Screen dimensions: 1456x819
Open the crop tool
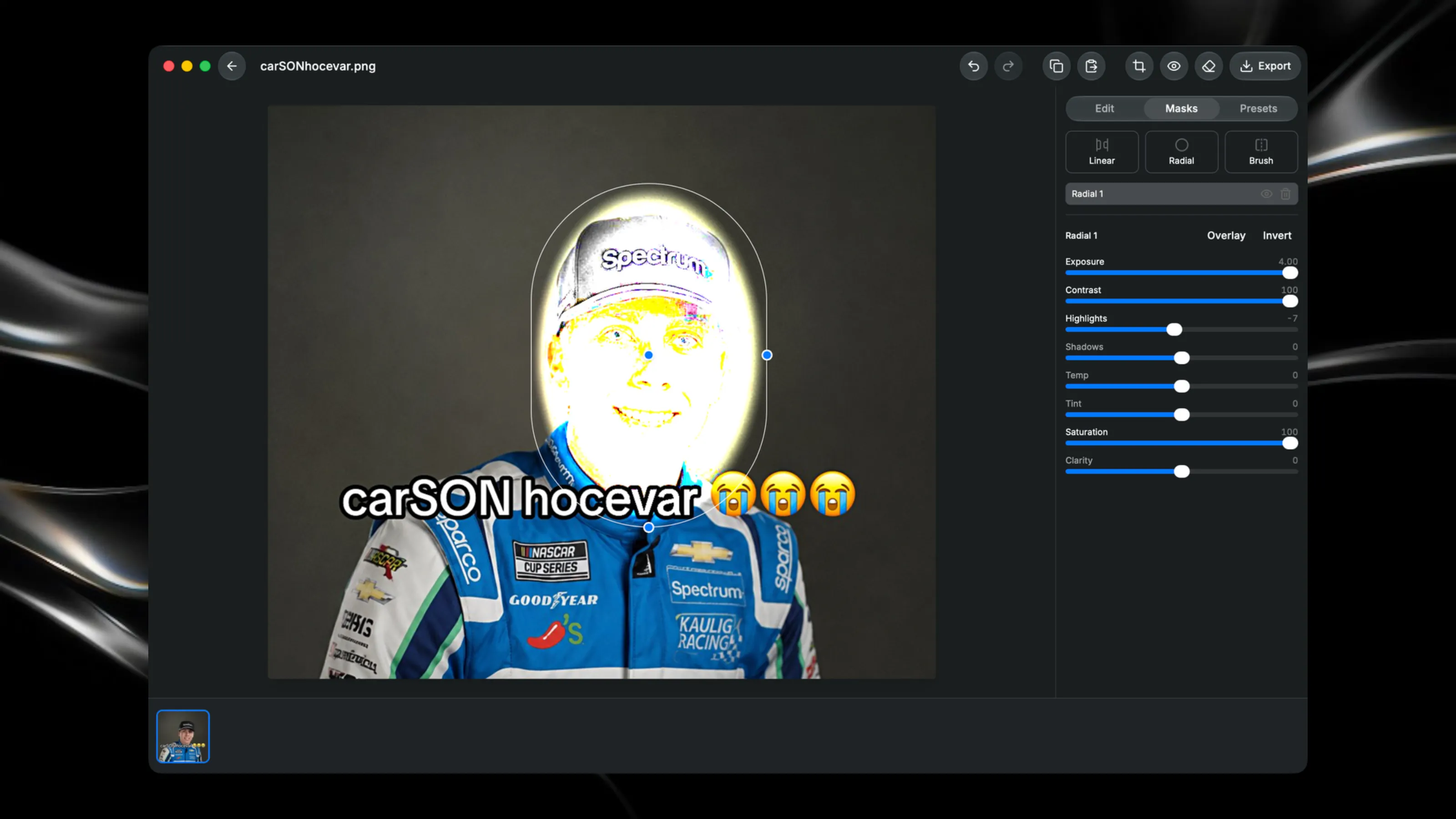(x=1139, y=66)
